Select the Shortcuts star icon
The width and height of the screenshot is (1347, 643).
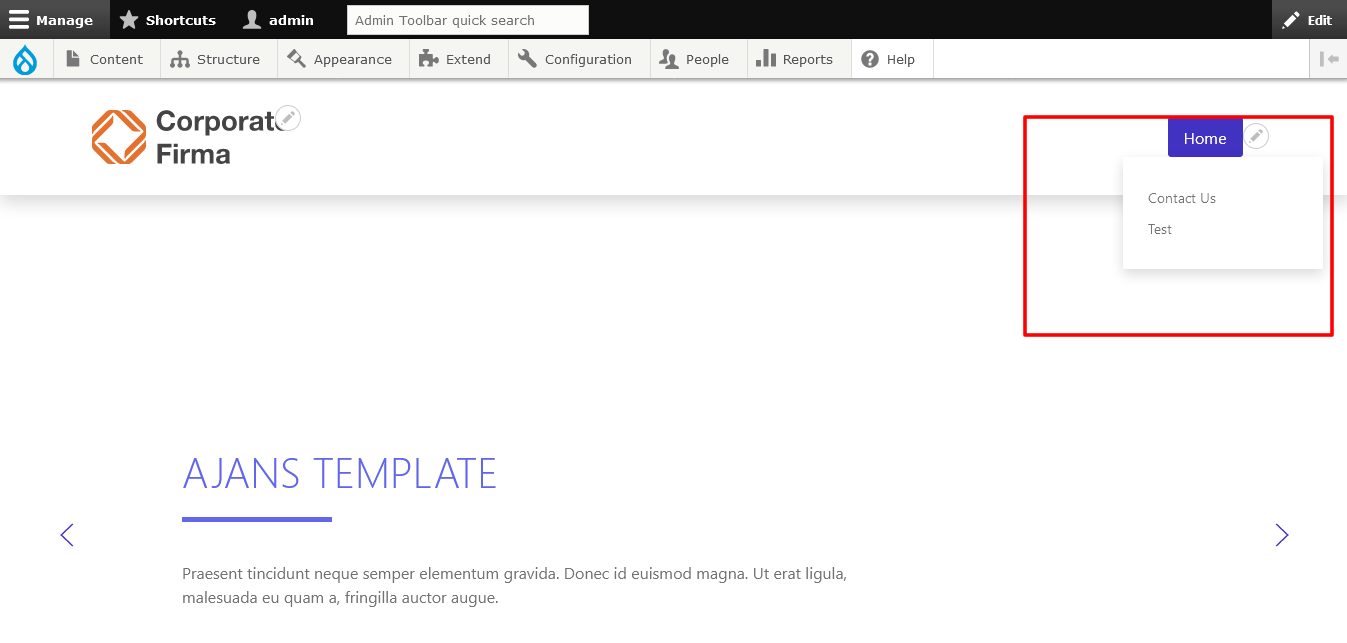pyautogui.click(x=129, y=19)
